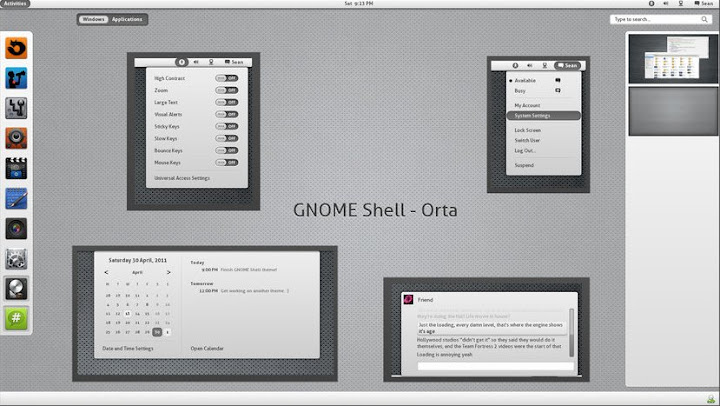Viewport: 720px width, 406px height.
Task: Open the grey wrench tools dock icon
Action: [17, 108]
